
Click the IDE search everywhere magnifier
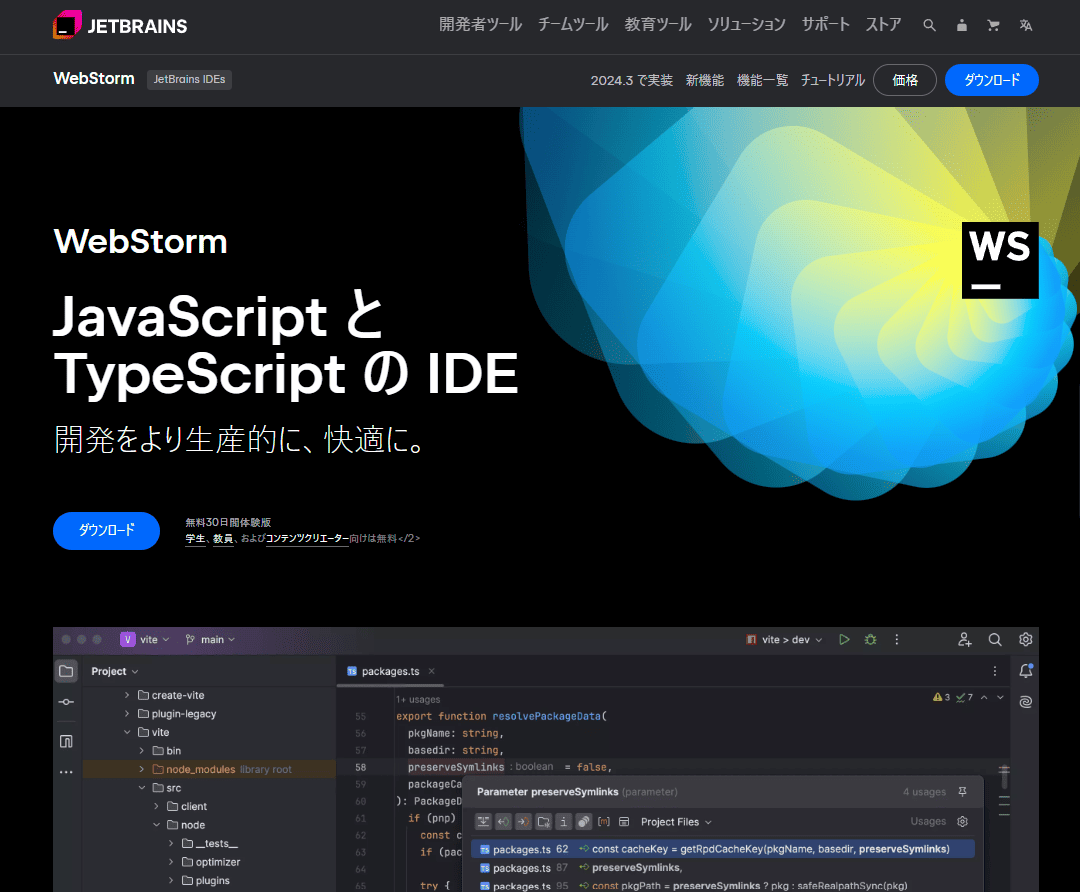995,639
